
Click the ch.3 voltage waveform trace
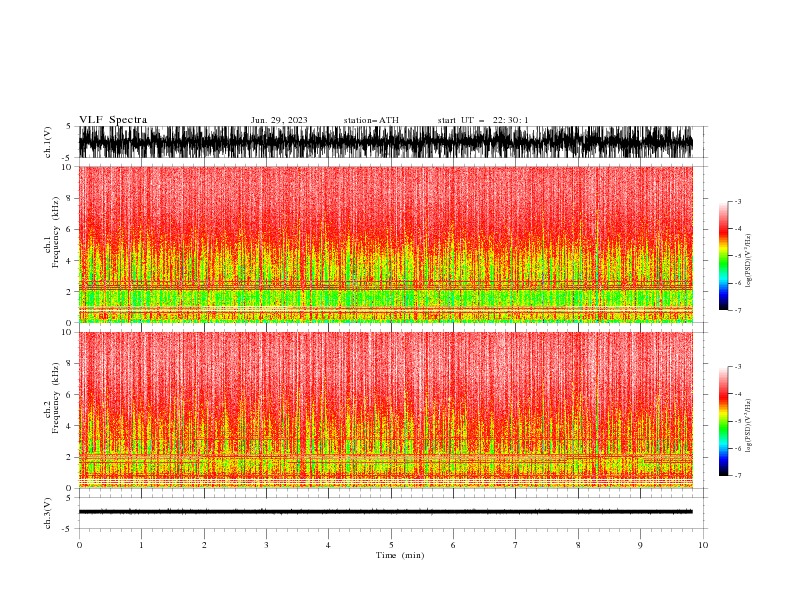385,512
